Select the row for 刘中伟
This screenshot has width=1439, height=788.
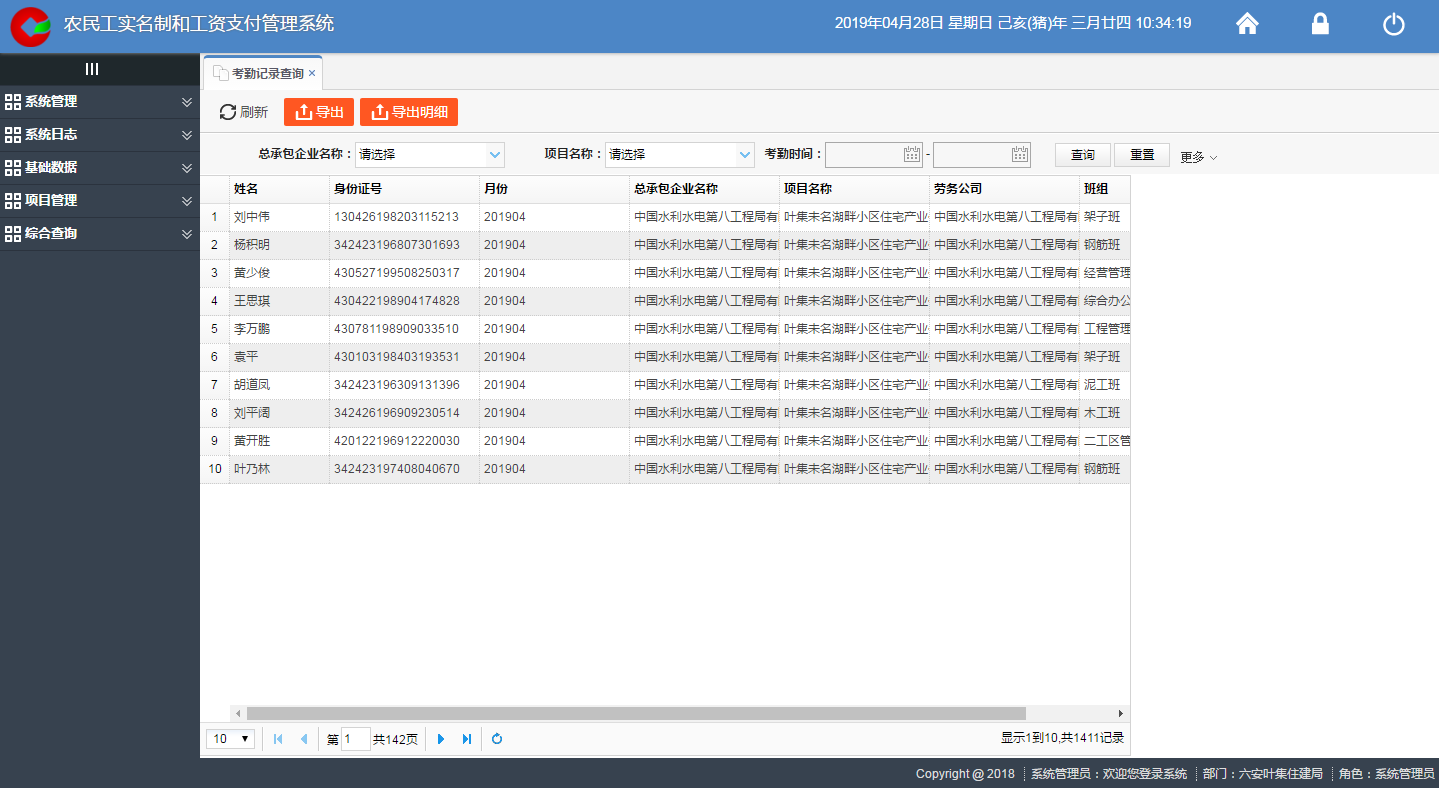(665, 217)
